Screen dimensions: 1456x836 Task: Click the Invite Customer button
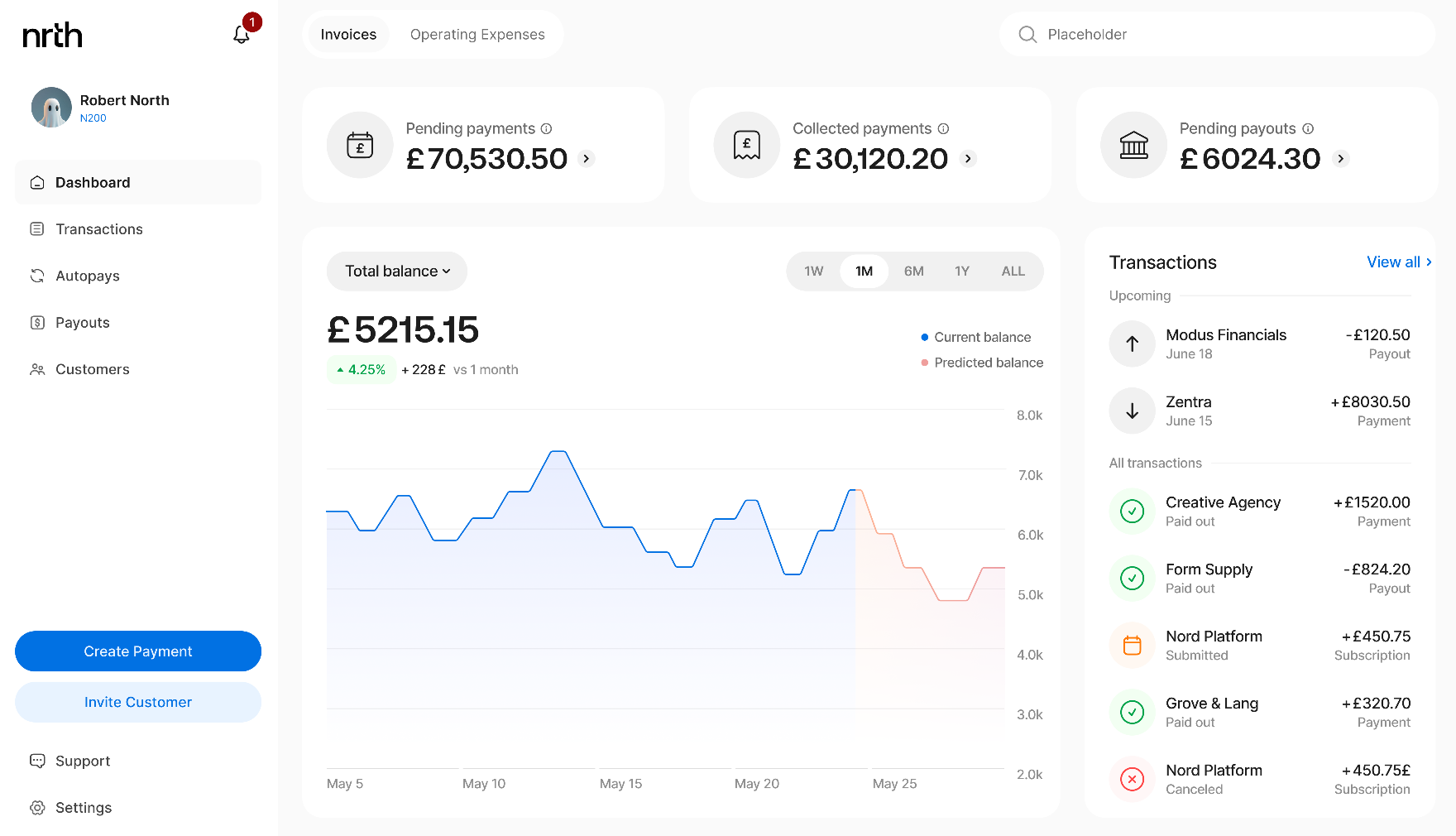pos(138,702)
